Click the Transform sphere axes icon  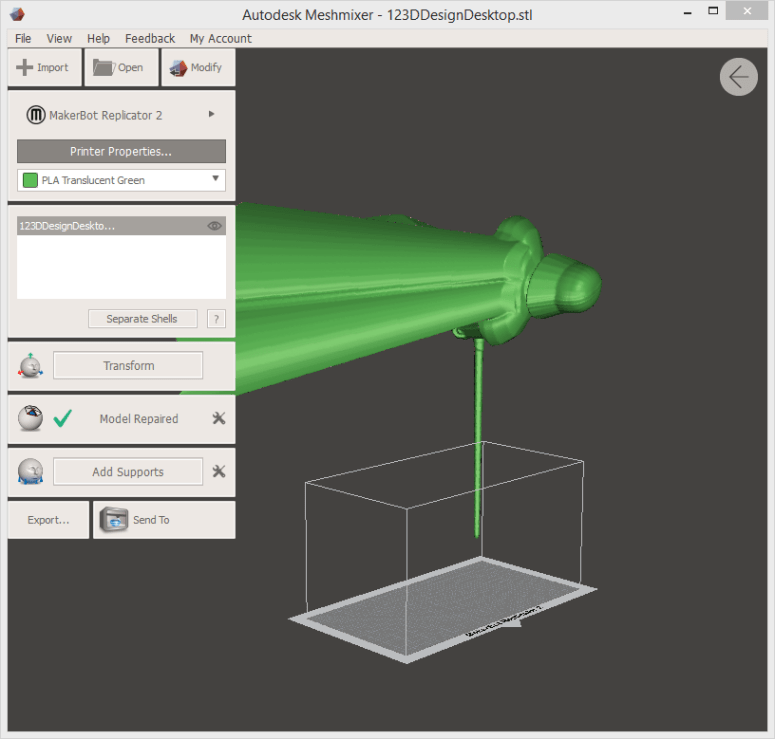point(30,366)
